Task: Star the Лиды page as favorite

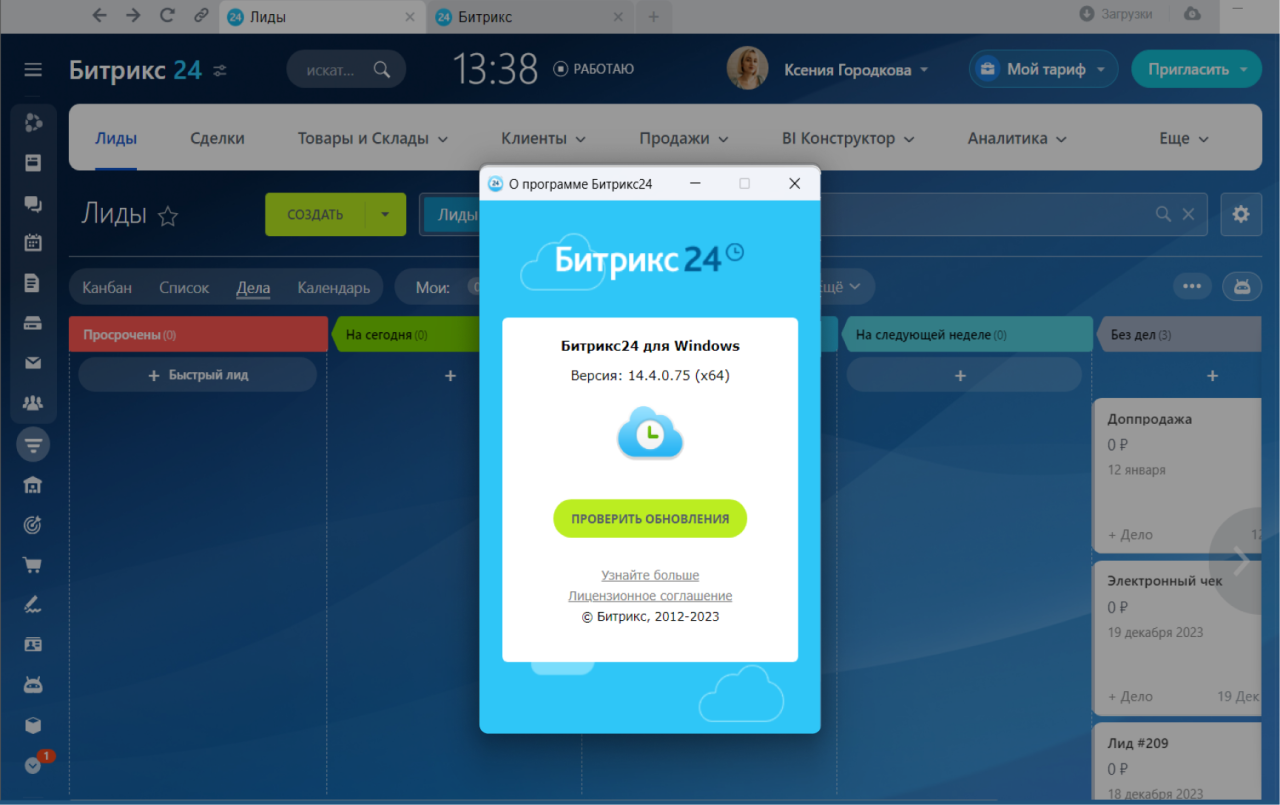Action: (168, 216)
